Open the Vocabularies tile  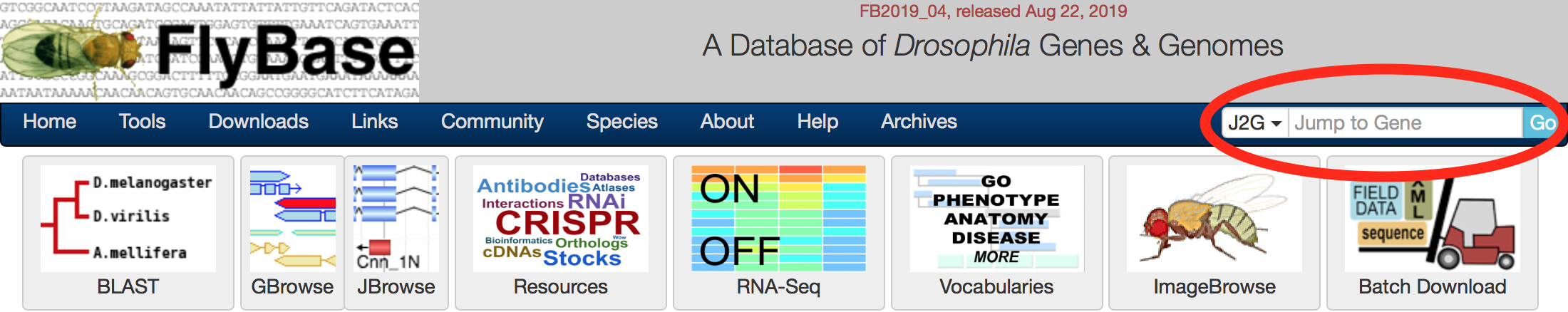coord(997,232)
